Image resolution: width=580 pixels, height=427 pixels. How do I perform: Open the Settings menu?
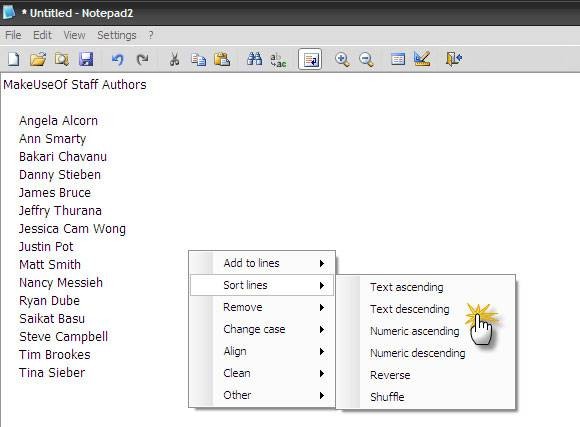(117, 35)
